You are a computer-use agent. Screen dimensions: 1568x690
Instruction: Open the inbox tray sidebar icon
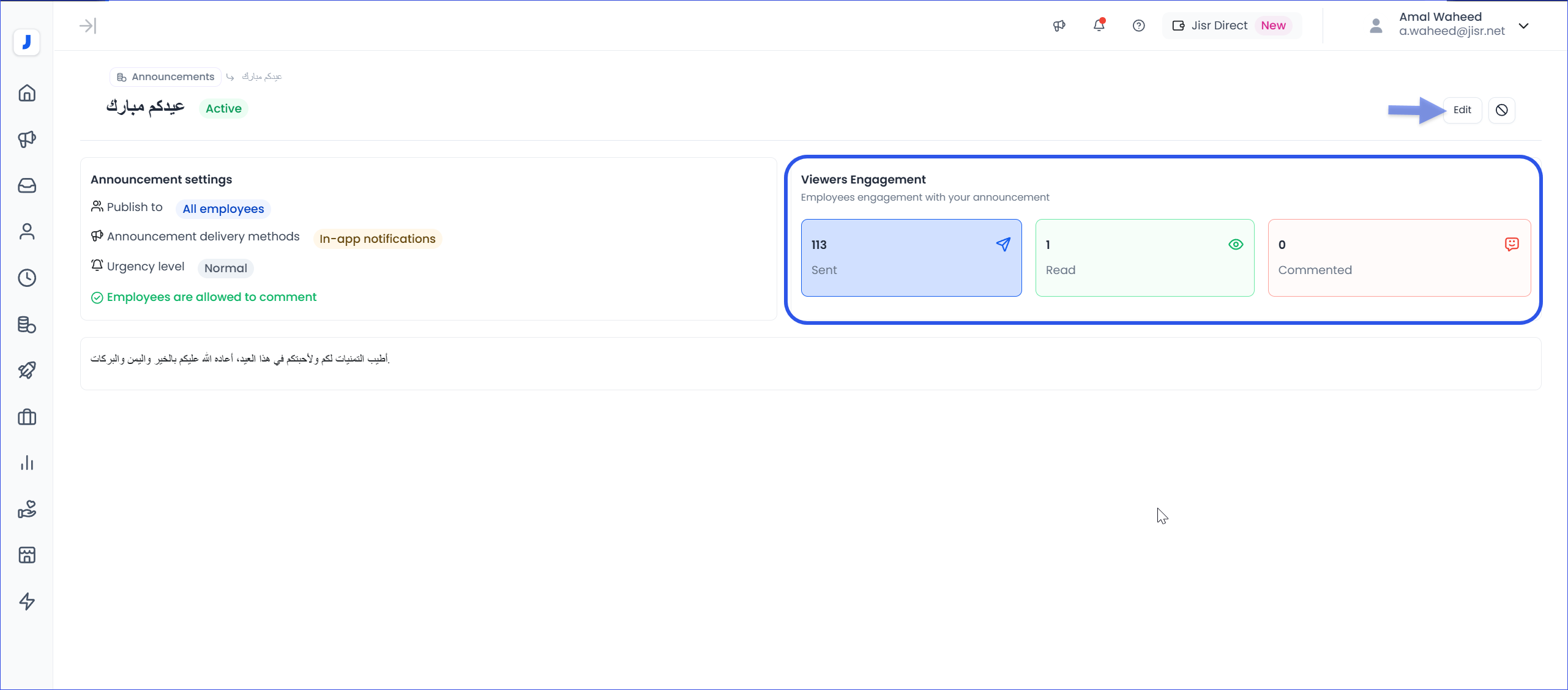(27, 185)
